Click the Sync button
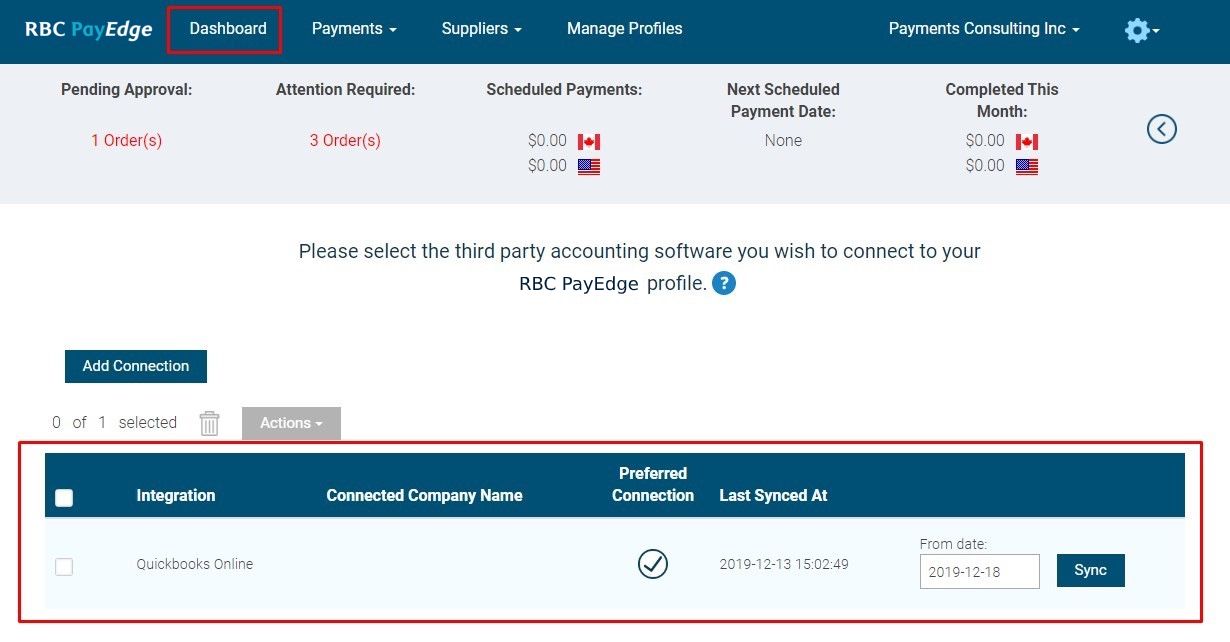The height and width of the screenshot is (642, 1230). click(1091, 570)
